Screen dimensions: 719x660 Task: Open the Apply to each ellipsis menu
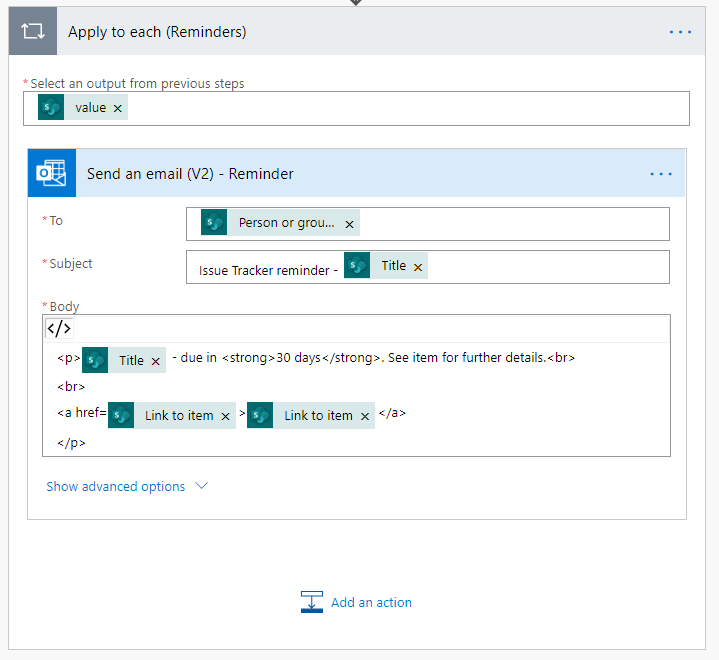click(680, 32)
